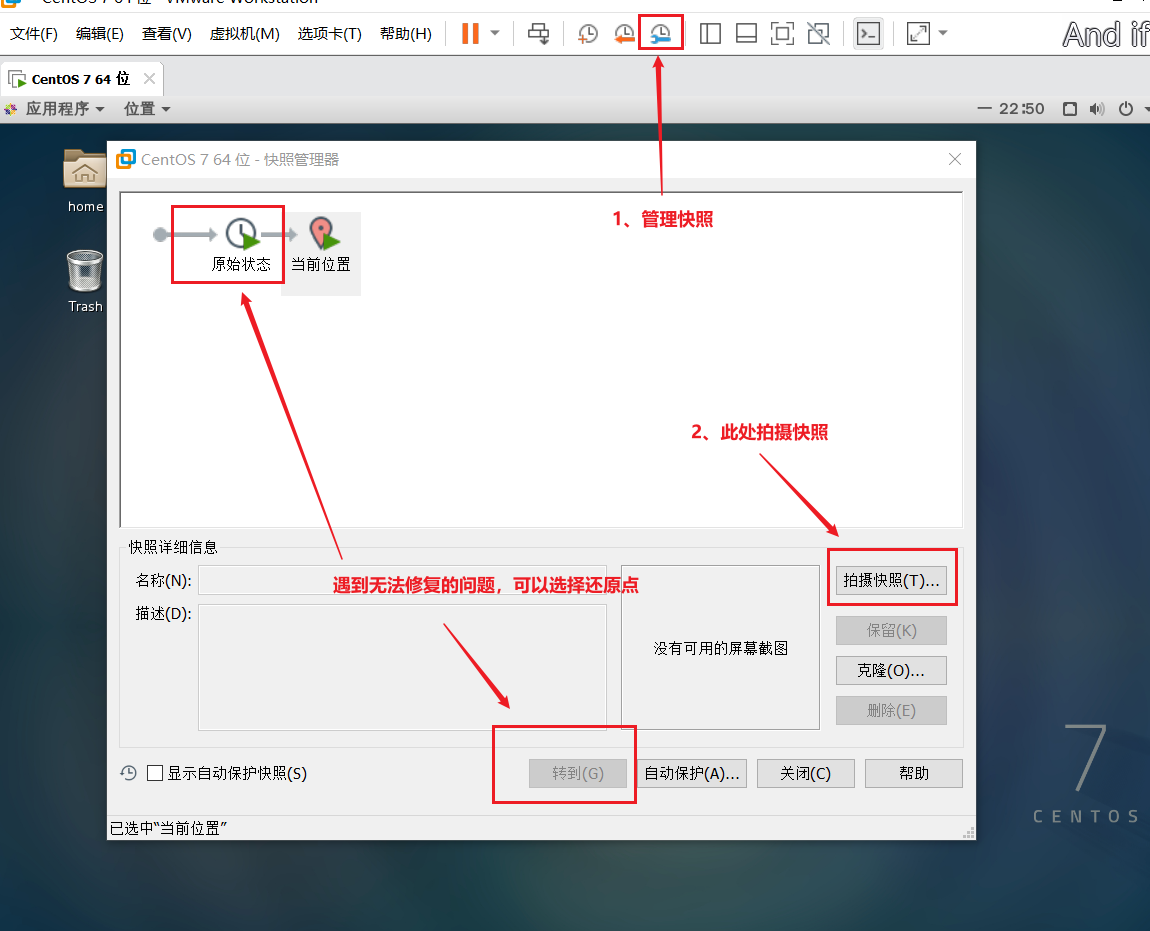The height and width of the screenshot is (931, 1150).
Task: Open the stretch mode dropdown arrow
Action: [941, 33]
